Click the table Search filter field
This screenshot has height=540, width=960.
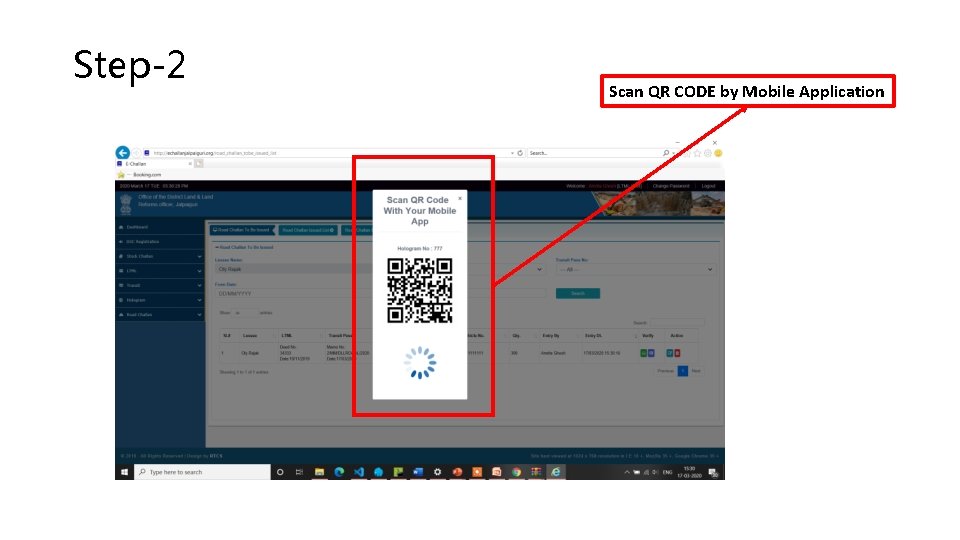click(x=677, y=323)
